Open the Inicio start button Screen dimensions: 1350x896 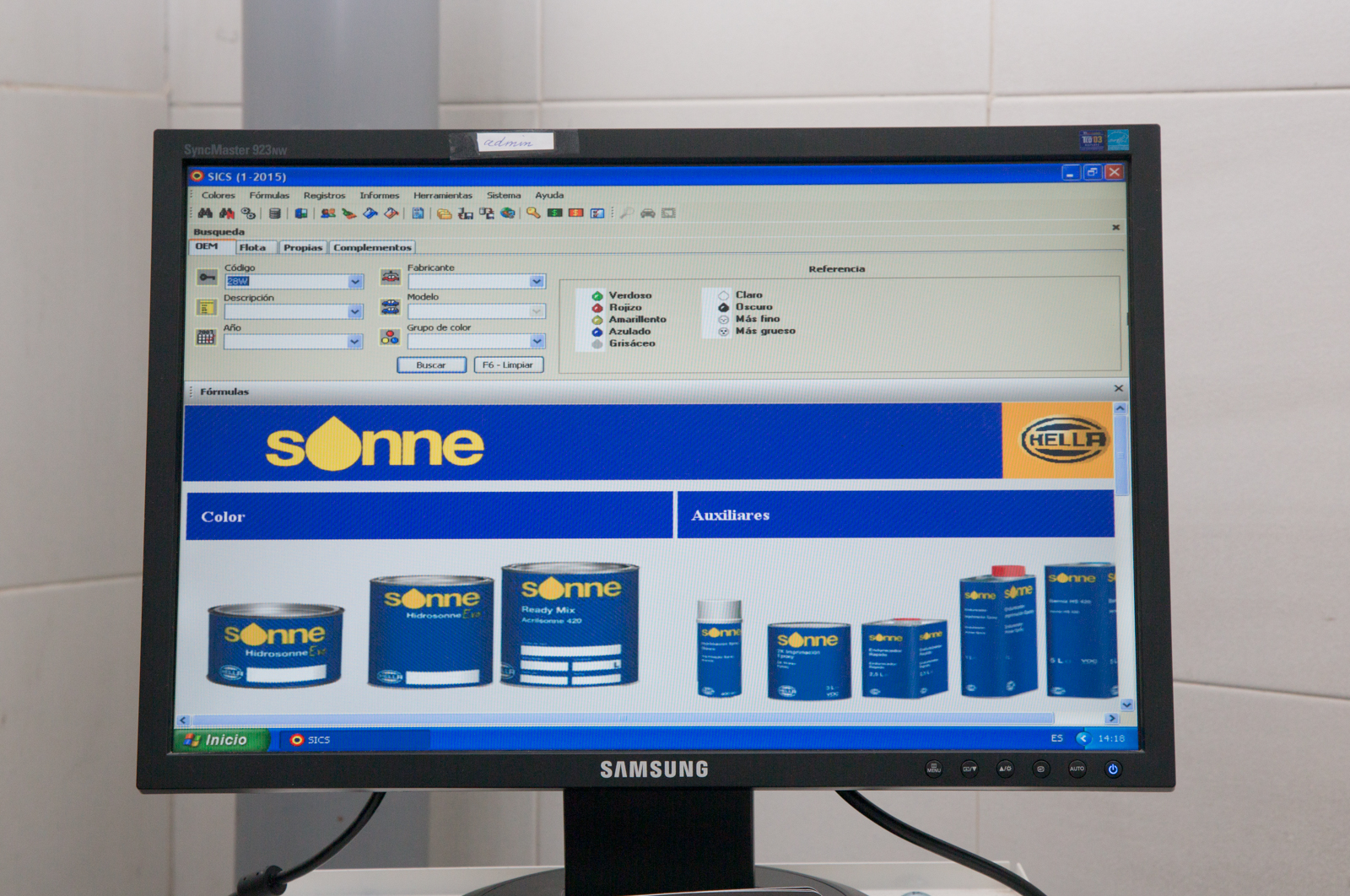tap(221, 740)
